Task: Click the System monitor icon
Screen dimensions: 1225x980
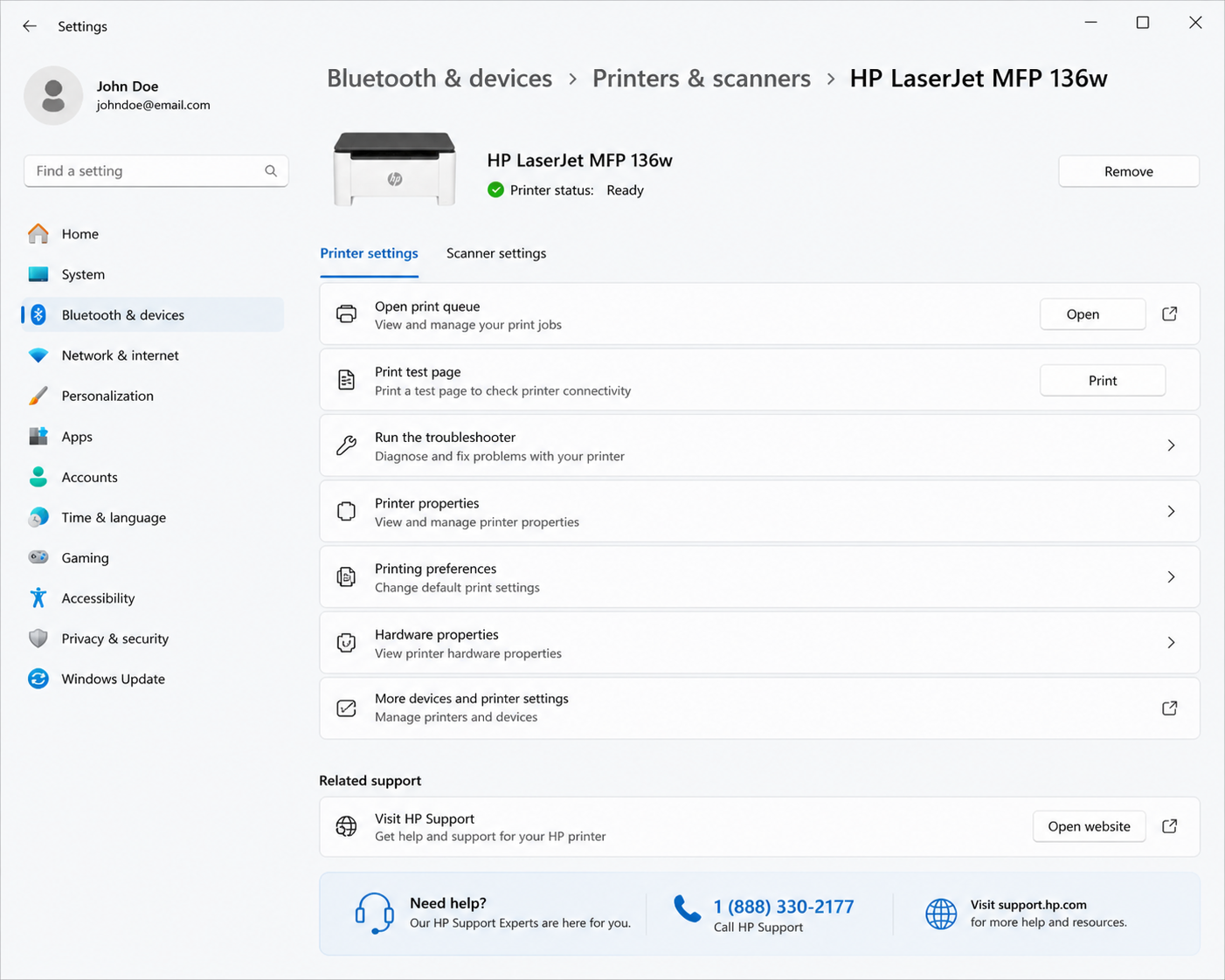Action: [x=38, y=274]
